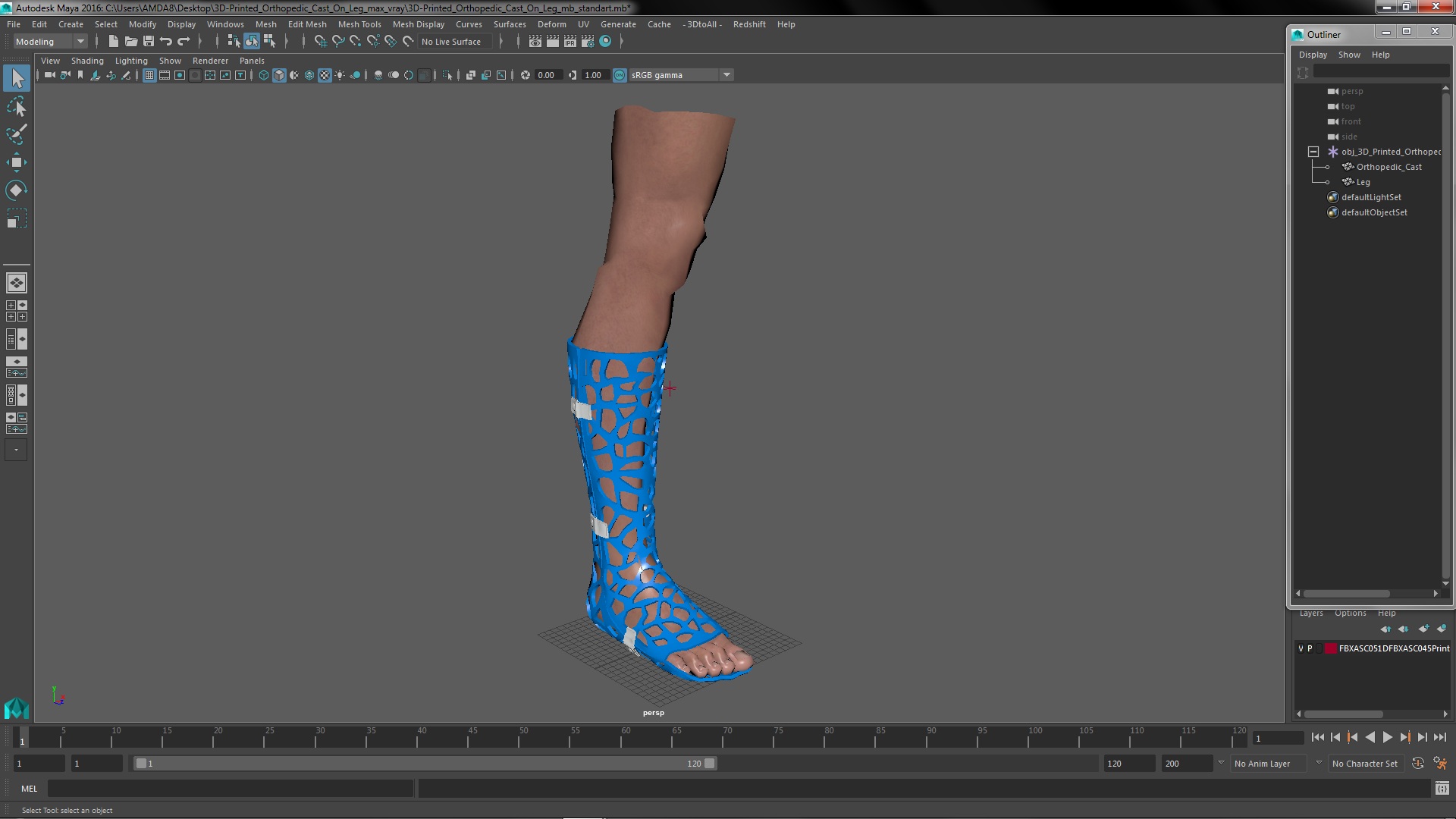Select the Lasso tool in toolbox

click(x=16, y=107)
